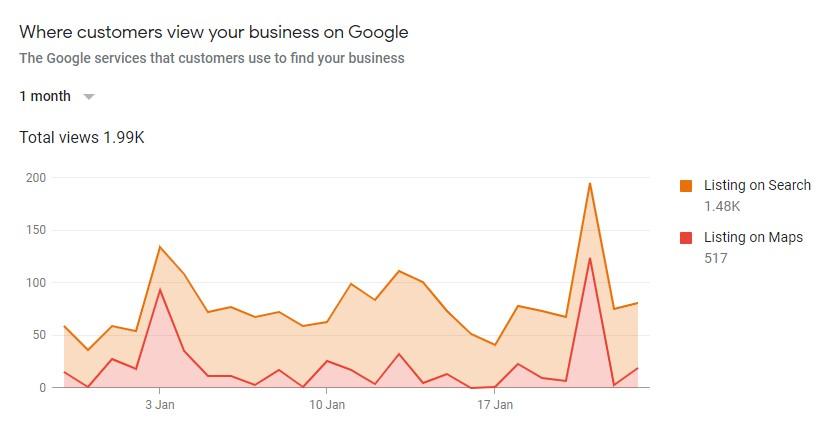Open the 1 month period dropdown
Image resolution: width=824 pixels, height=422 pixels.
[46, 96]
